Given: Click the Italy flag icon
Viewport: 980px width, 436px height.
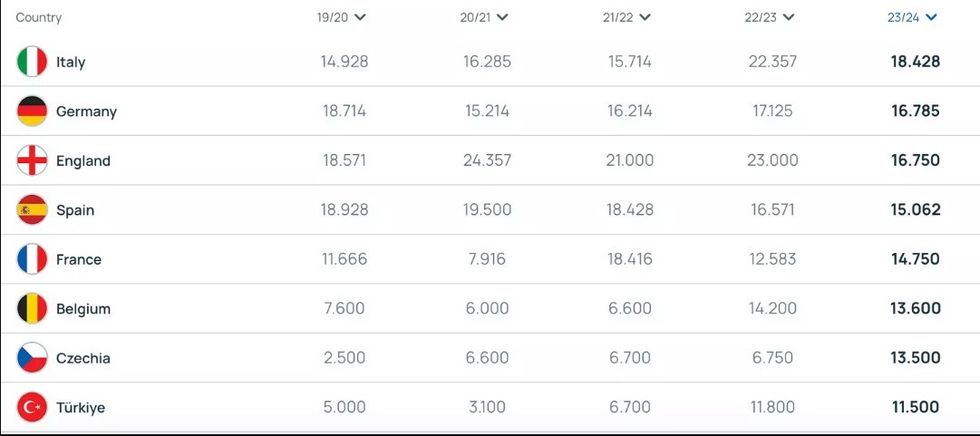Looking at the screenshot, I should [x=32, y=62].
